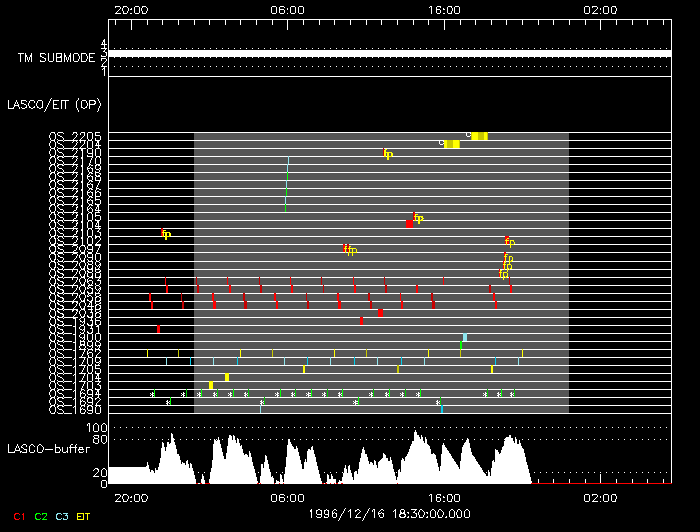Click the TM SUBMODE label

(x=56, y=58)
